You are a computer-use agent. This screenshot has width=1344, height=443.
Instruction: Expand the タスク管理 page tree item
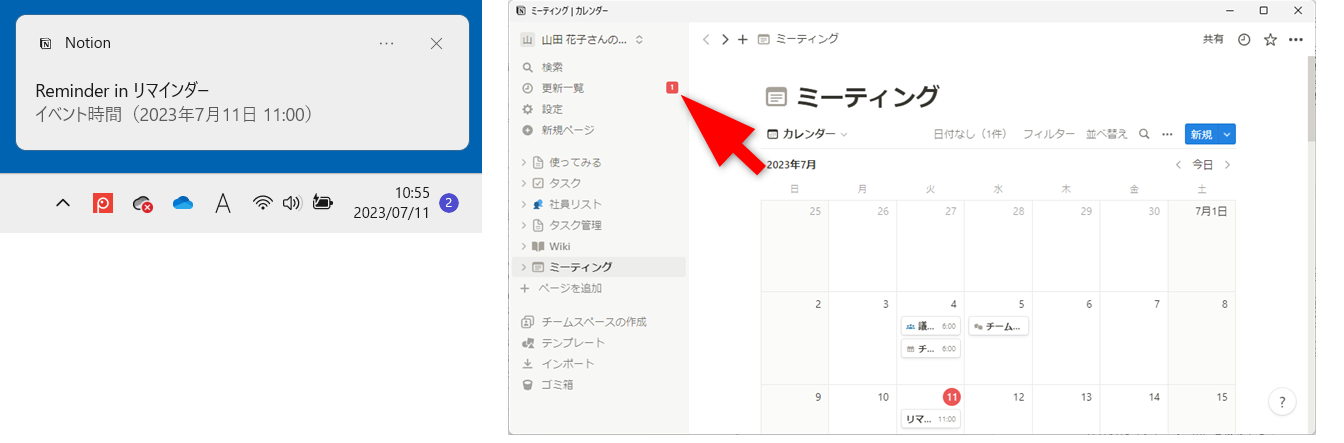click(523, 225)
